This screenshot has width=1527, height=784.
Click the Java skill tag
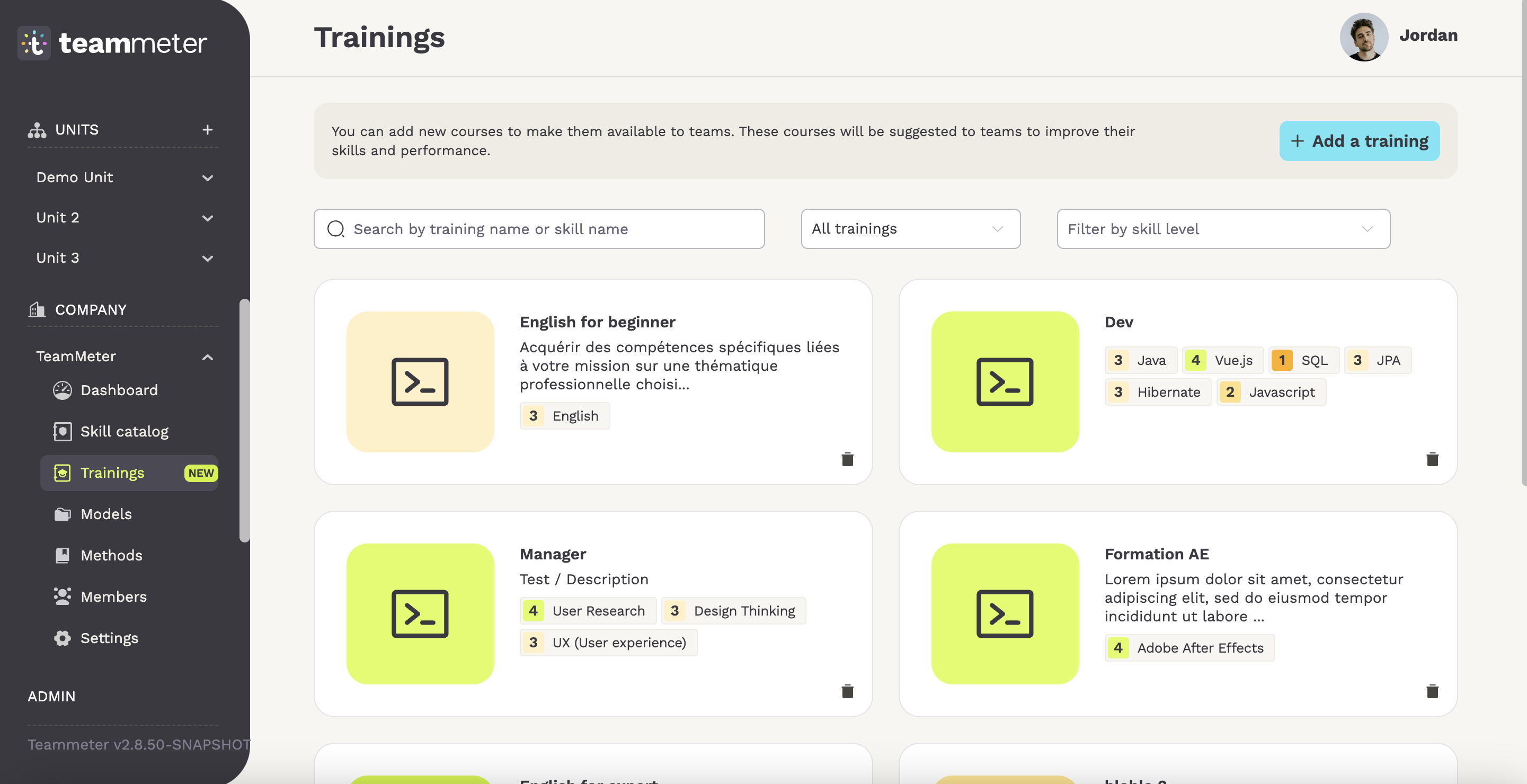(x=1141, y=360)
